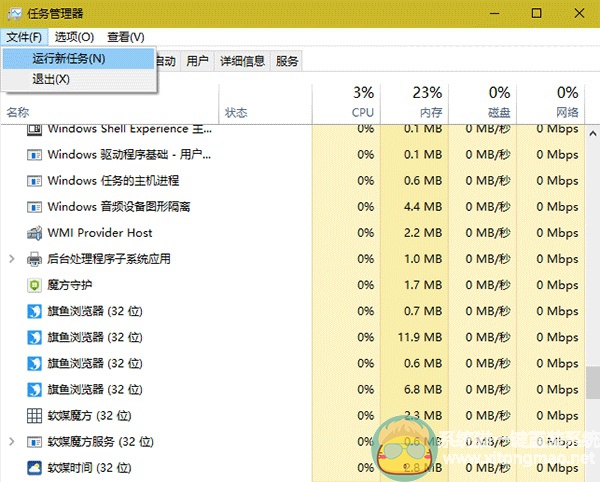The width and height of the screenshot is (600, 482).
Task: Select the Windows 任务的主机进程 name
Action: click(x=113, y=181)
